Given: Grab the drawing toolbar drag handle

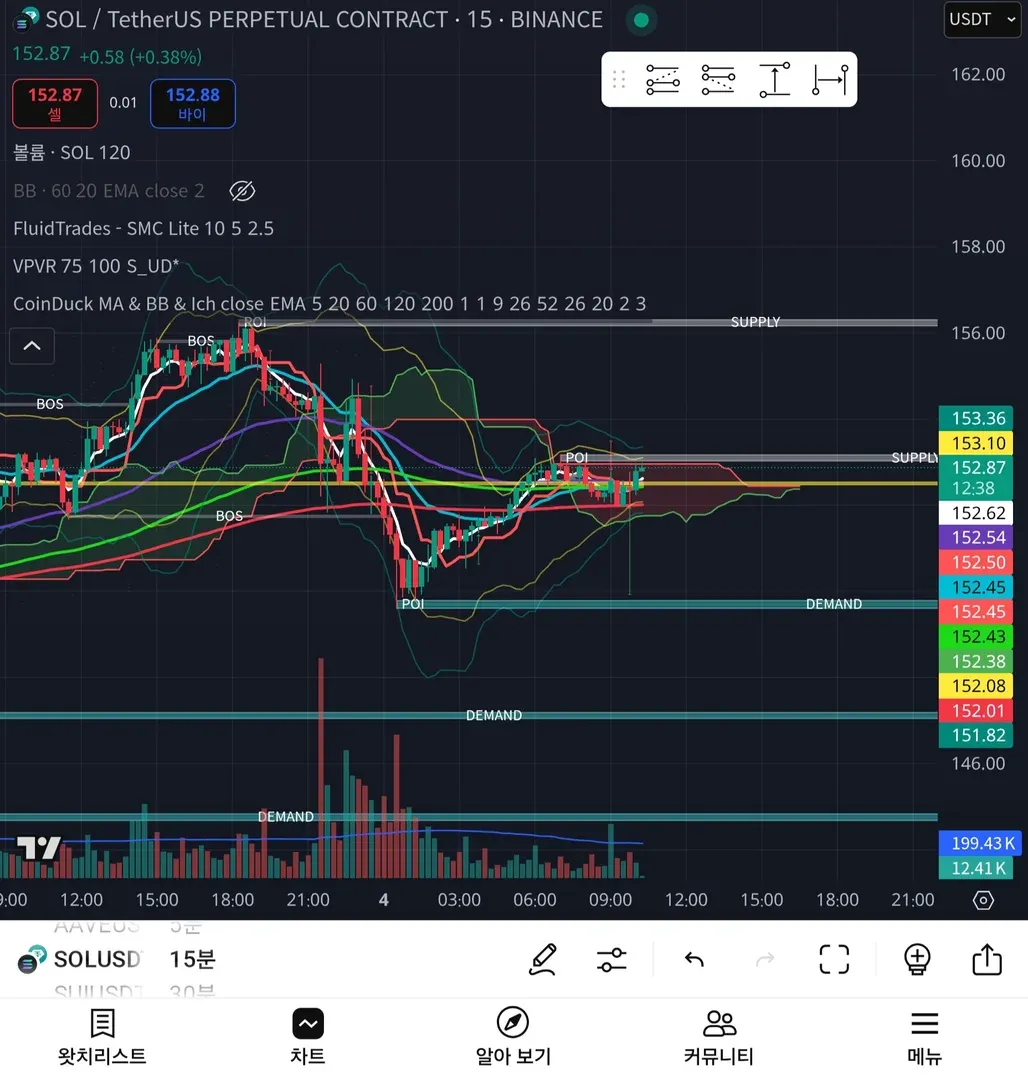Looking at the screenshot, I should click(x=618, y=79).
